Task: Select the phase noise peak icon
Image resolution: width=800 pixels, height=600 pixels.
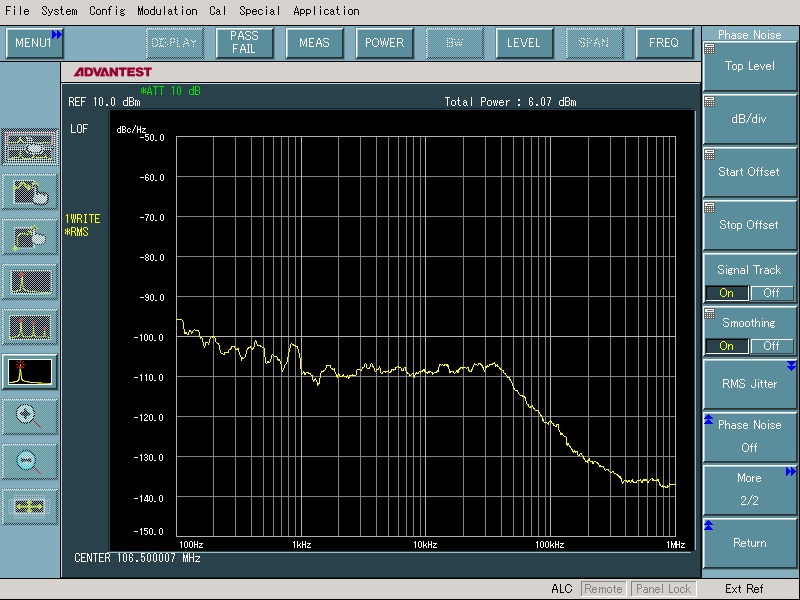Action: (x=30, y=372)
